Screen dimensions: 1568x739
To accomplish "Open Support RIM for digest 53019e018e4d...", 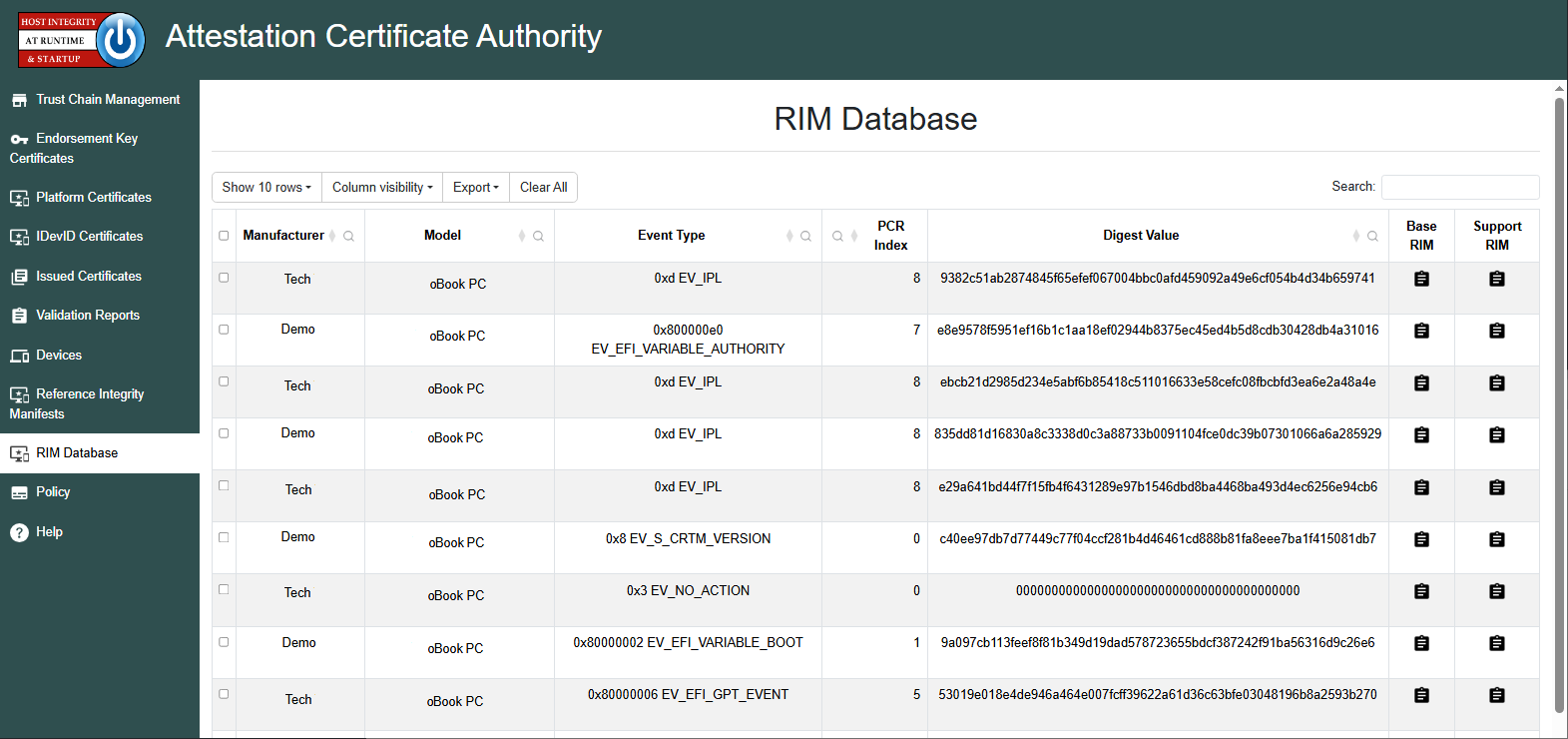I will click(1496, 695).
